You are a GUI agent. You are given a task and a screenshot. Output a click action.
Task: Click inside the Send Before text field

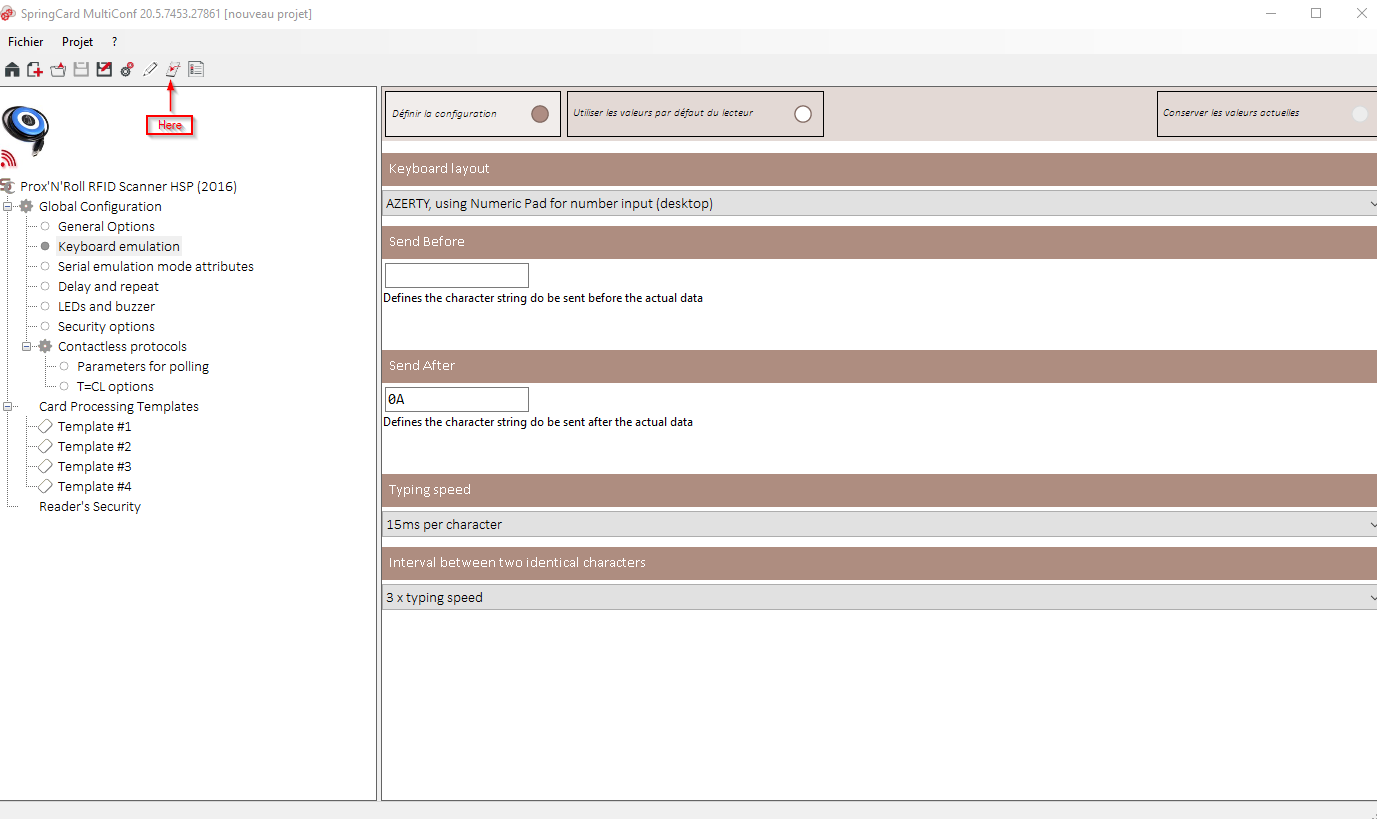coord(456,274)
